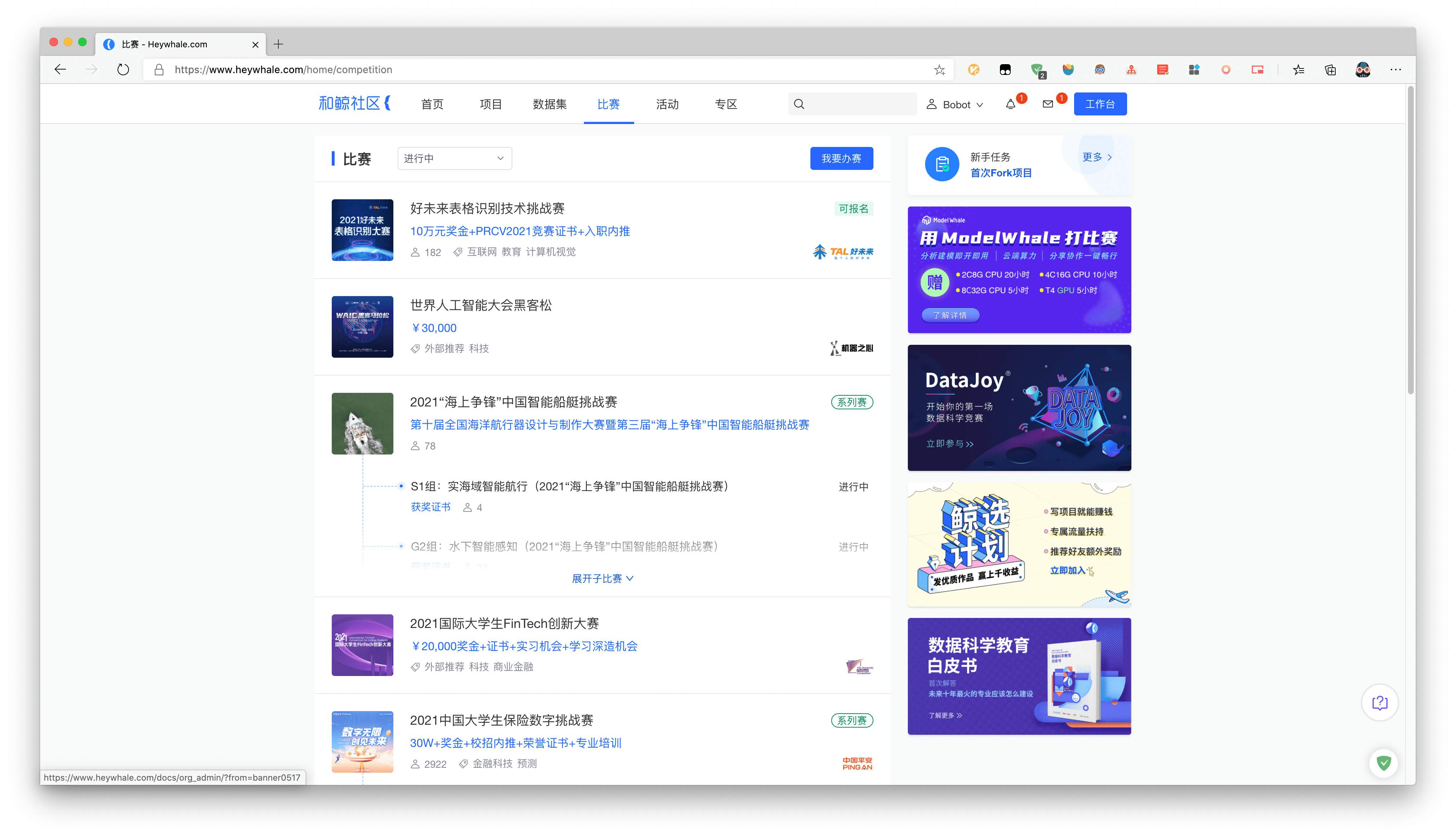This screenshot has width=1456, height=838.
Task: Go to 活动 nav tab
Action: (667, 104)
